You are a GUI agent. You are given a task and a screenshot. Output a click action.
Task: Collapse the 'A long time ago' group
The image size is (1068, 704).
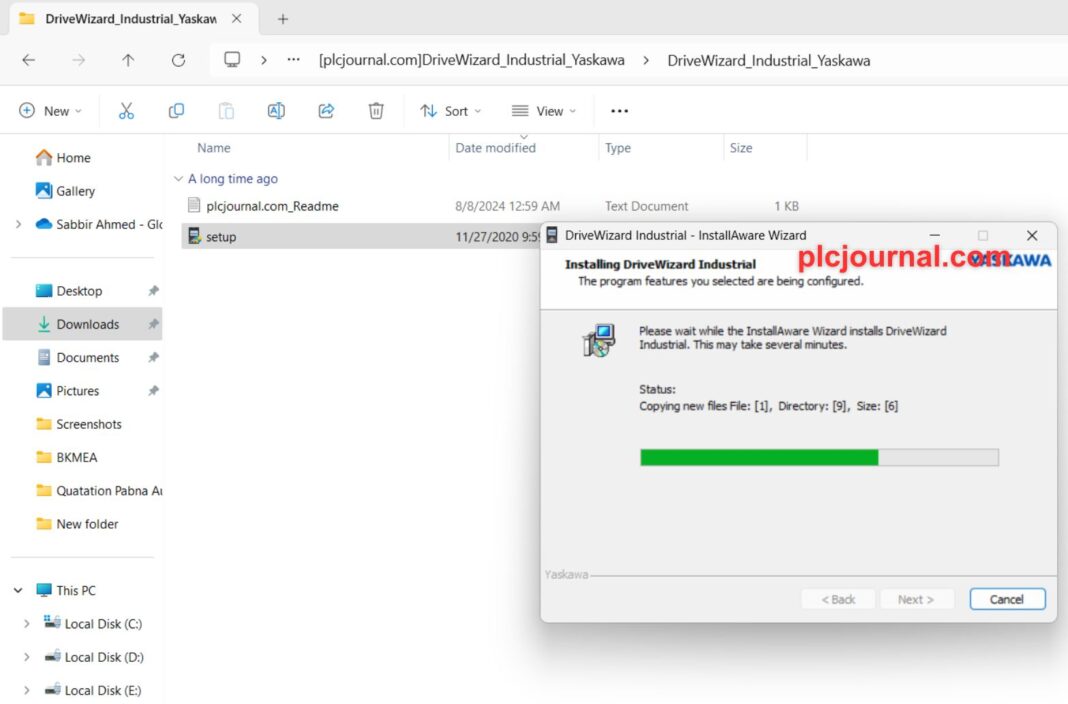coord(178,178)
